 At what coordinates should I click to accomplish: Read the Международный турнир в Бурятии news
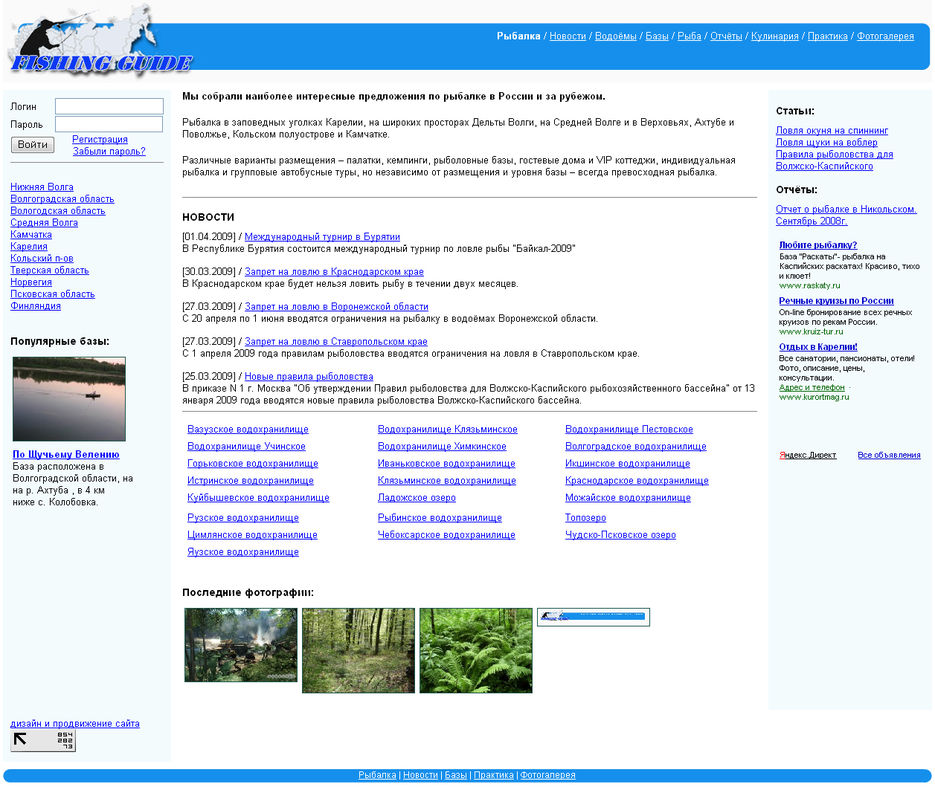click(322, 237)
